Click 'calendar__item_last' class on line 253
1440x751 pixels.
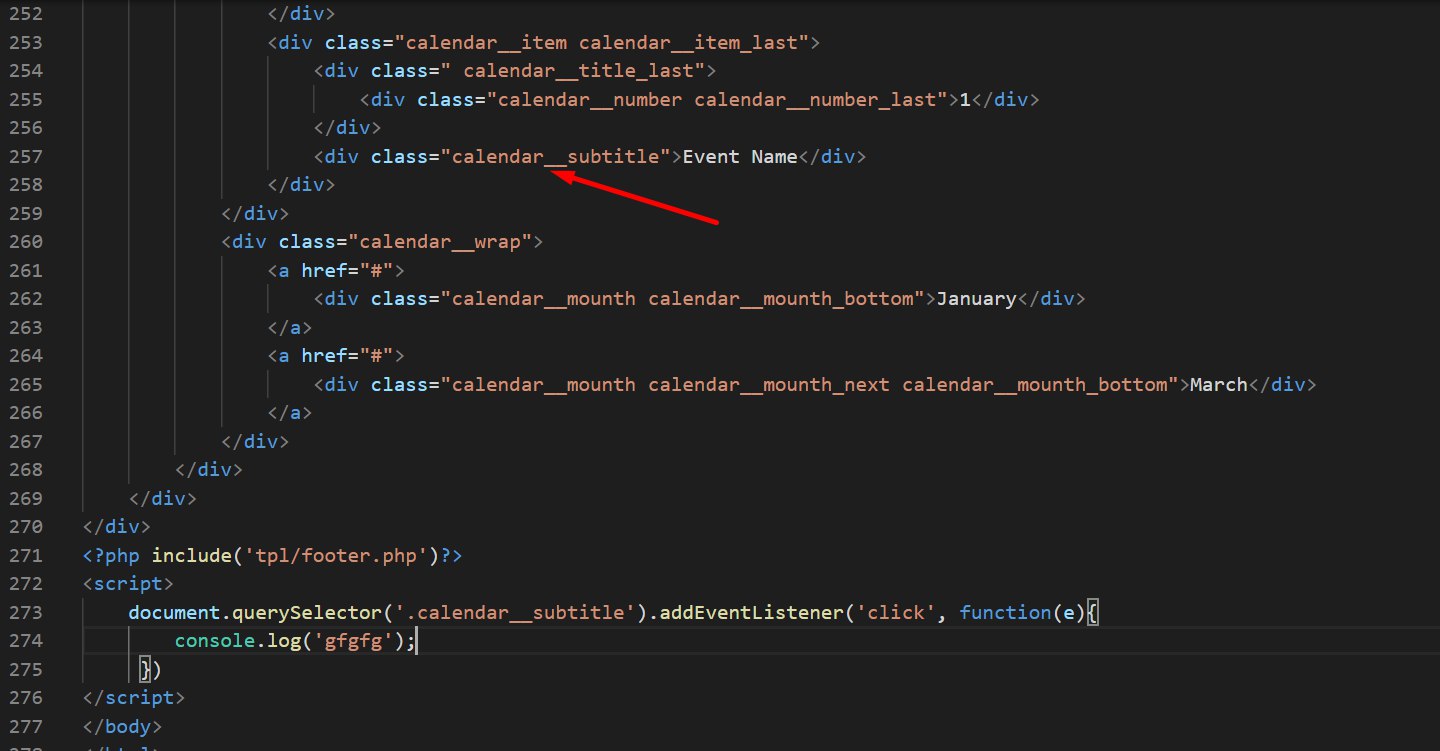tap(689, 42)
